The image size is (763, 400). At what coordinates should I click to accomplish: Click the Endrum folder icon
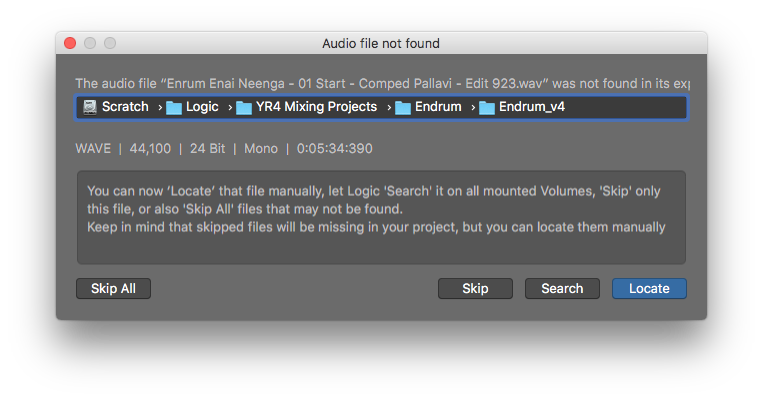403,108
